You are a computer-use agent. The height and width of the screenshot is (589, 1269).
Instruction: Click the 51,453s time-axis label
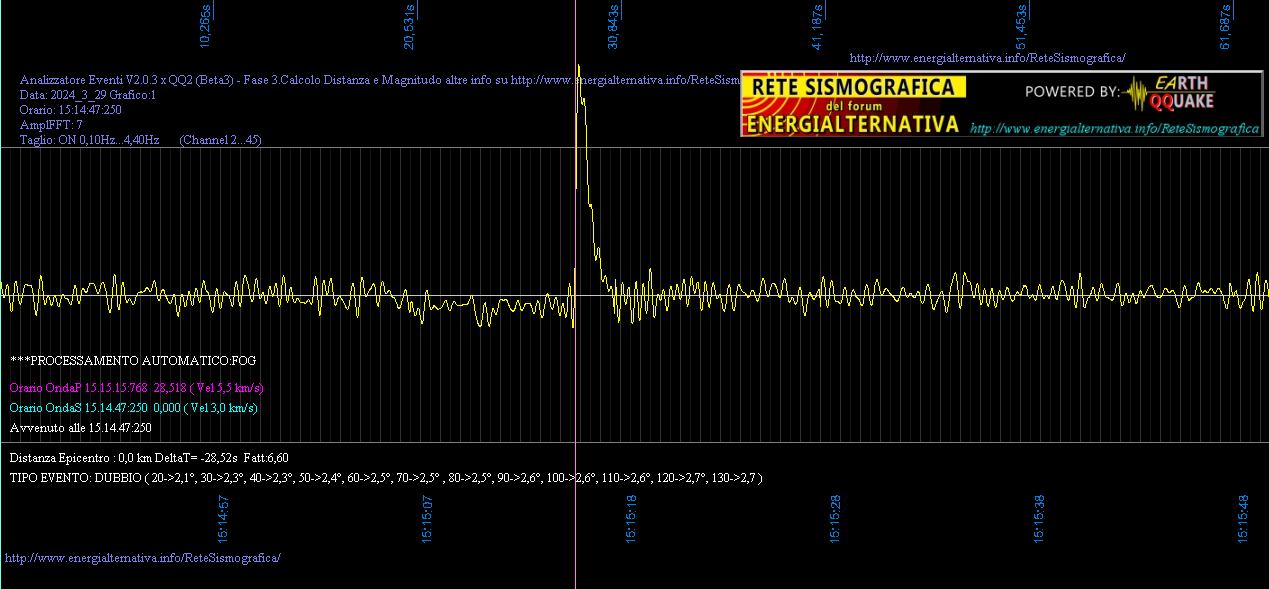click(x=1022, y=26)
